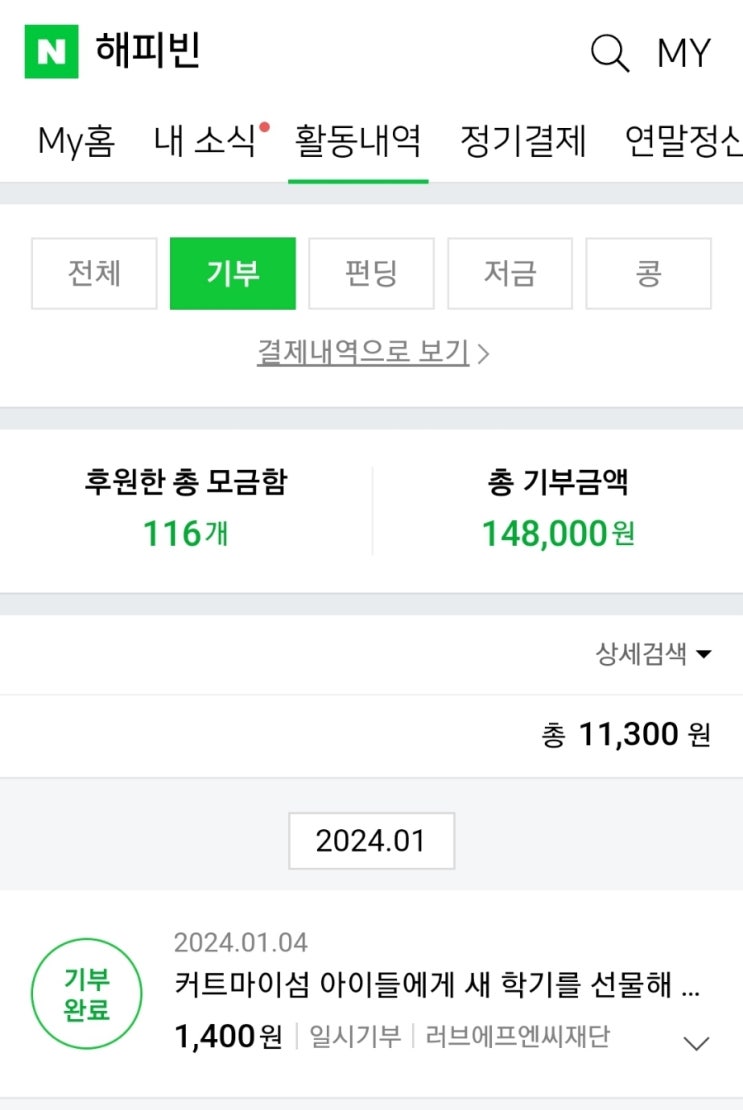Go to the 정기결제 tab
Image resolution: width=743 pixels, height=1110 pixels.
point(523,141)
